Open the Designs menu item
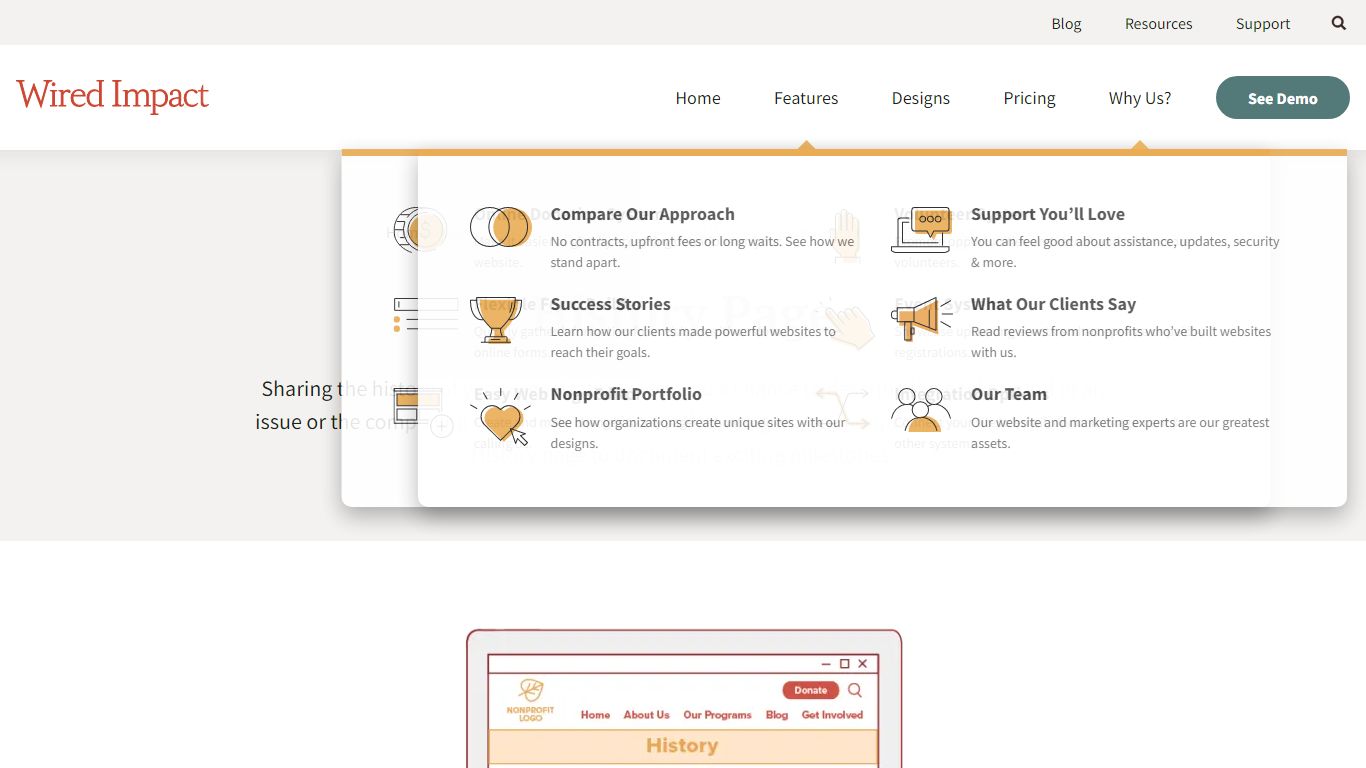 point(921,98)
